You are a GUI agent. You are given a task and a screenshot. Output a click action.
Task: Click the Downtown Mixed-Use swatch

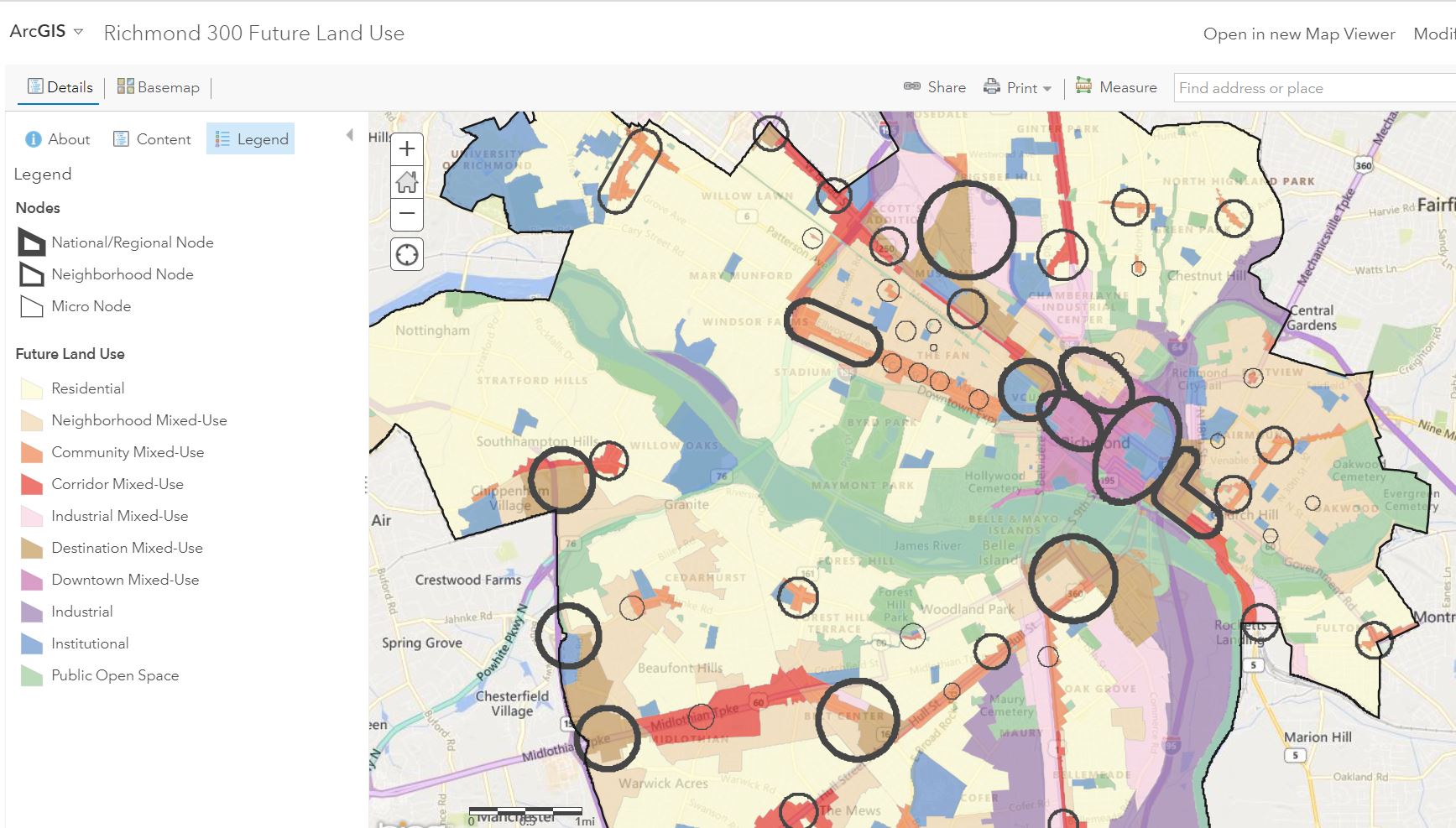tap(32, 580)
